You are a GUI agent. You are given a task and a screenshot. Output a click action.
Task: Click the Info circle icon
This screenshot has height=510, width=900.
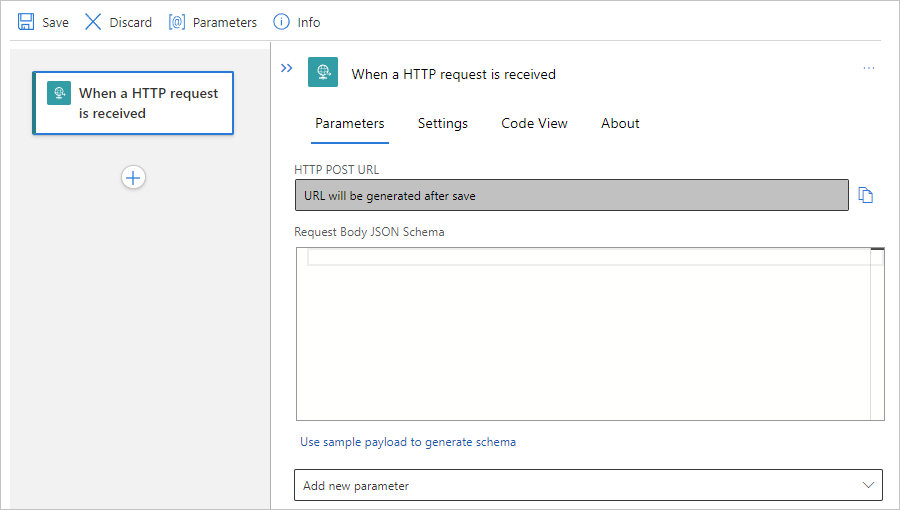281,22
